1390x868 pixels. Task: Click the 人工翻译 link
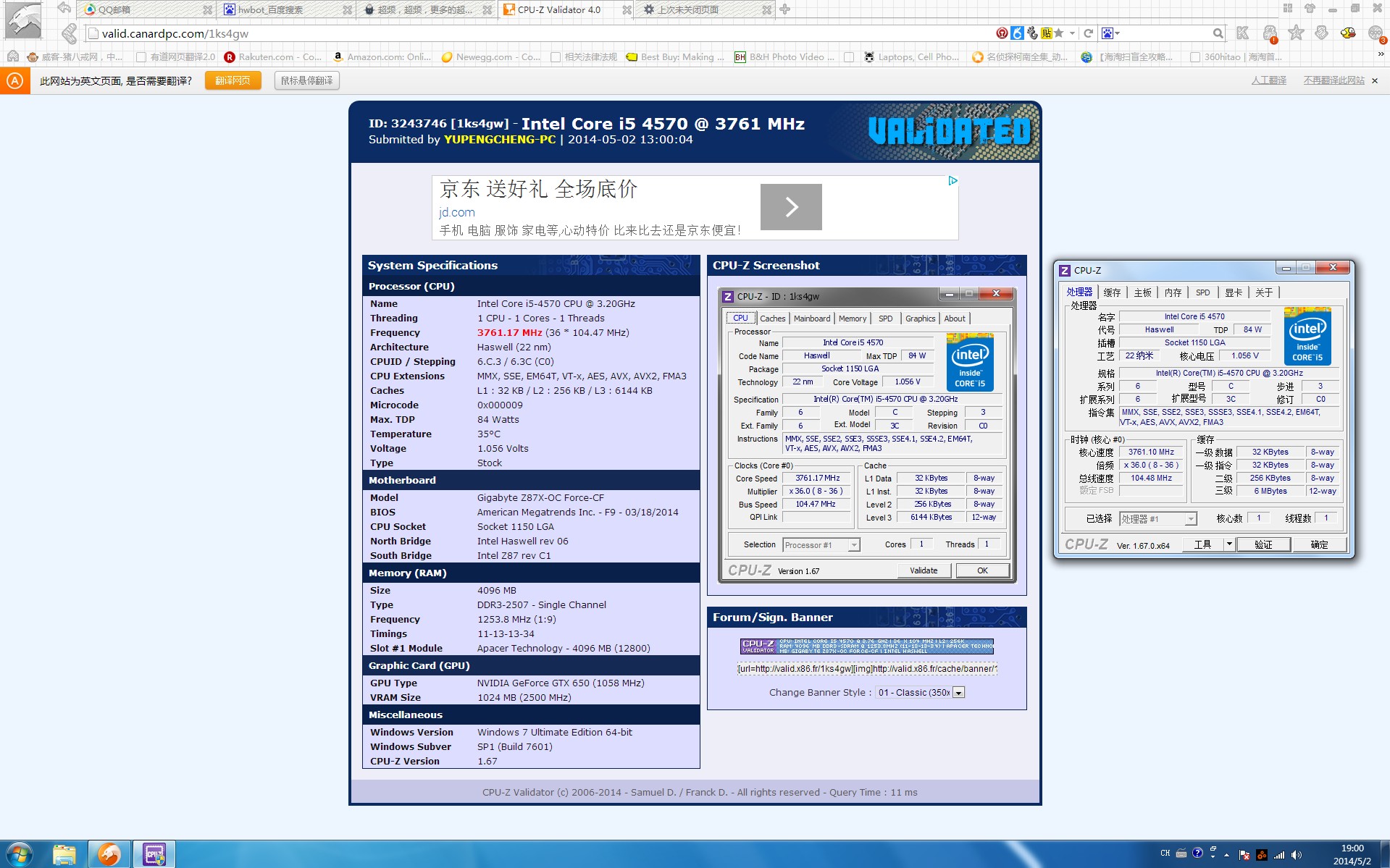pyautogui.click(x=1268, y=80)
